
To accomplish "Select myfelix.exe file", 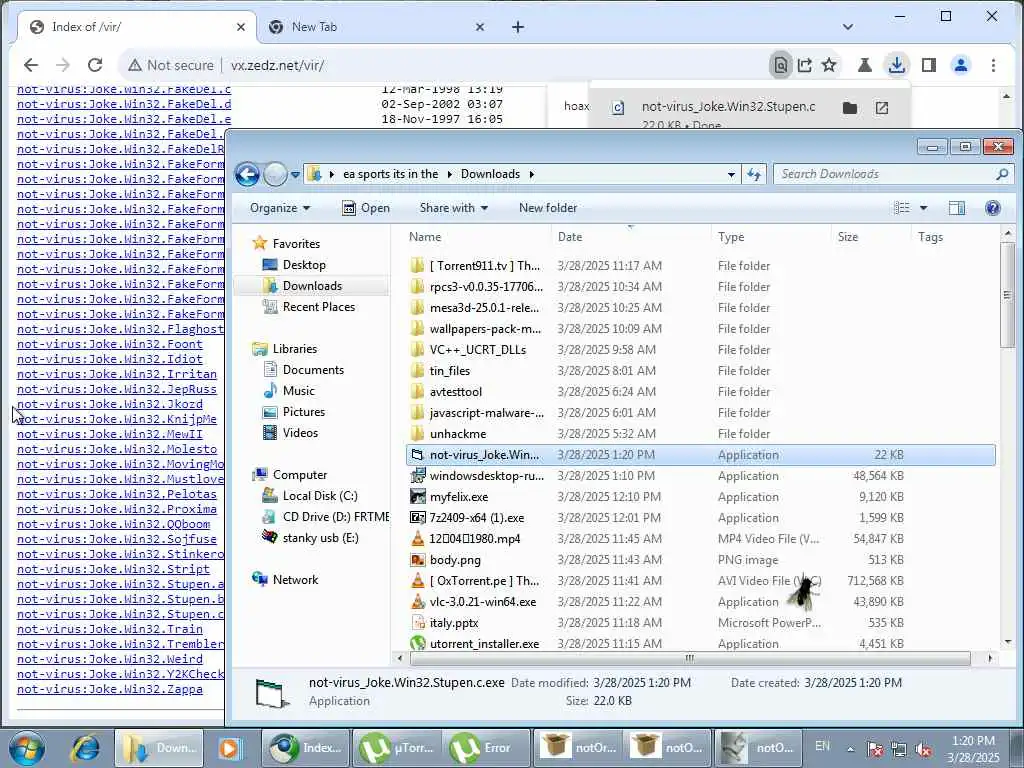I will click(459, 496).
